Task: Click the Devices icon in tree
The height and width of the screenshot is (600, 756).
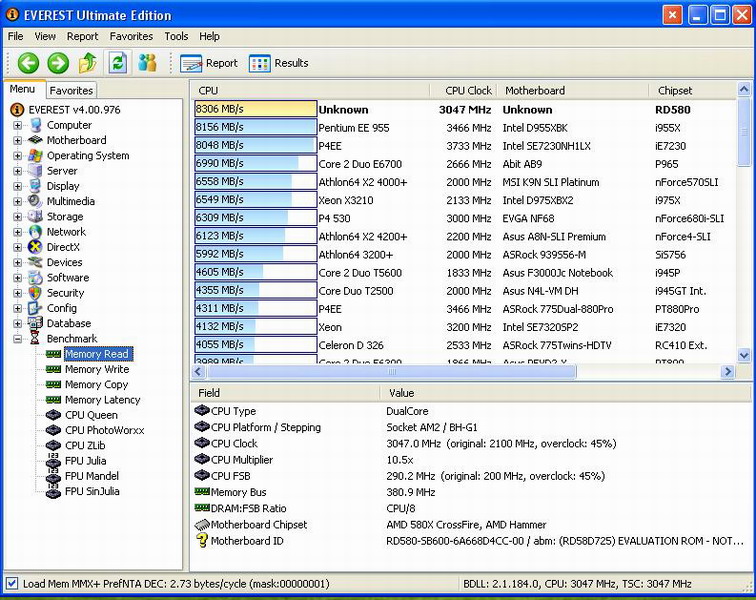Action: pos(35,262)
